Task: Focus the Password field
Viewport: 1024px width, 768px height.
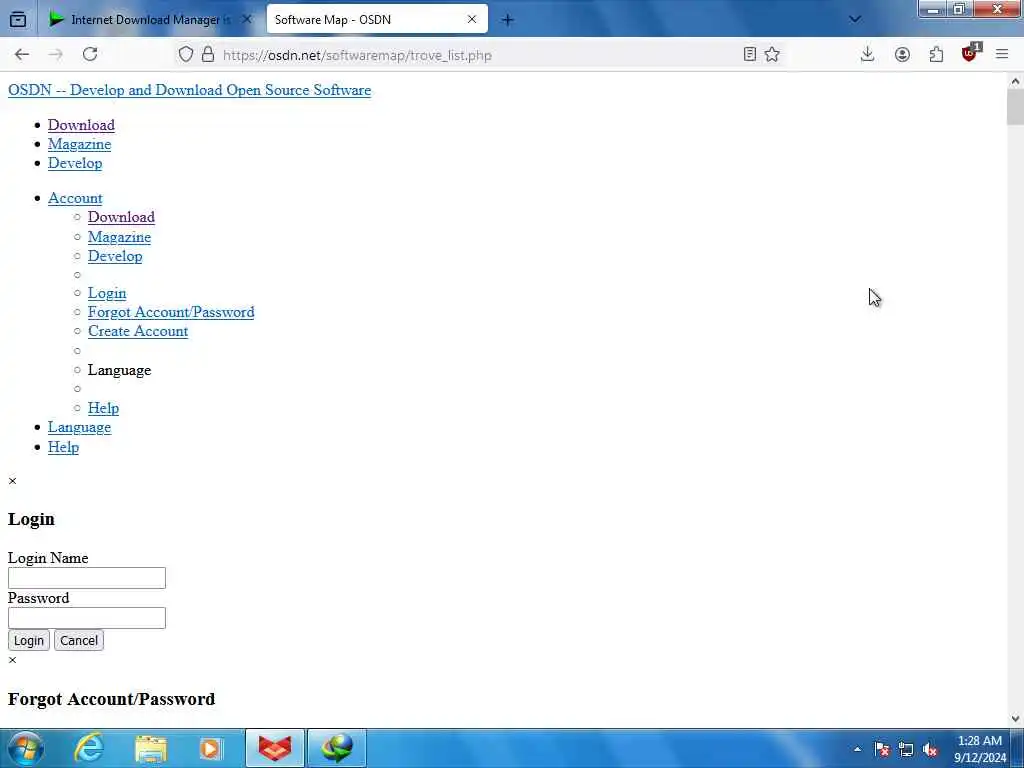Action: click(x=87, y=618)
